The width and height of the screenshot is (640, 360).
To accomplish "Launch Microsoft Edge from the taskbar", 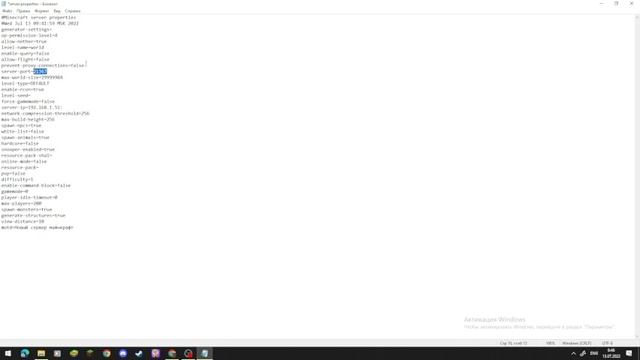I will [x=24, y=353].
